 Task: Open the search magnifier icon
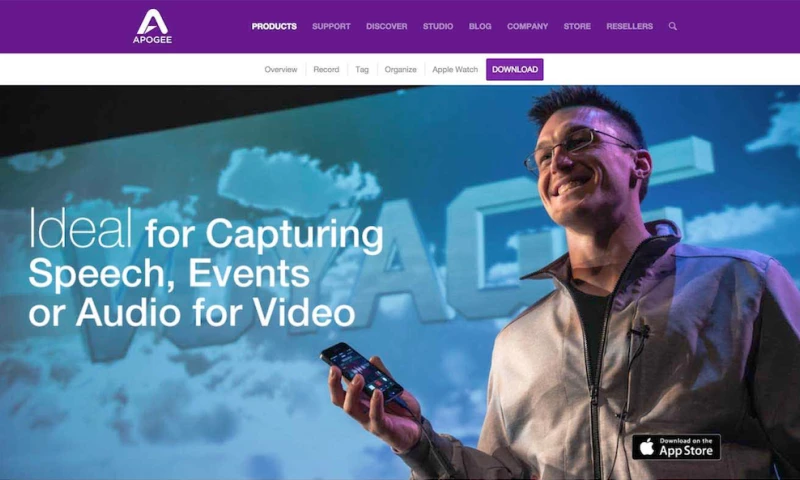click(673, 26)
